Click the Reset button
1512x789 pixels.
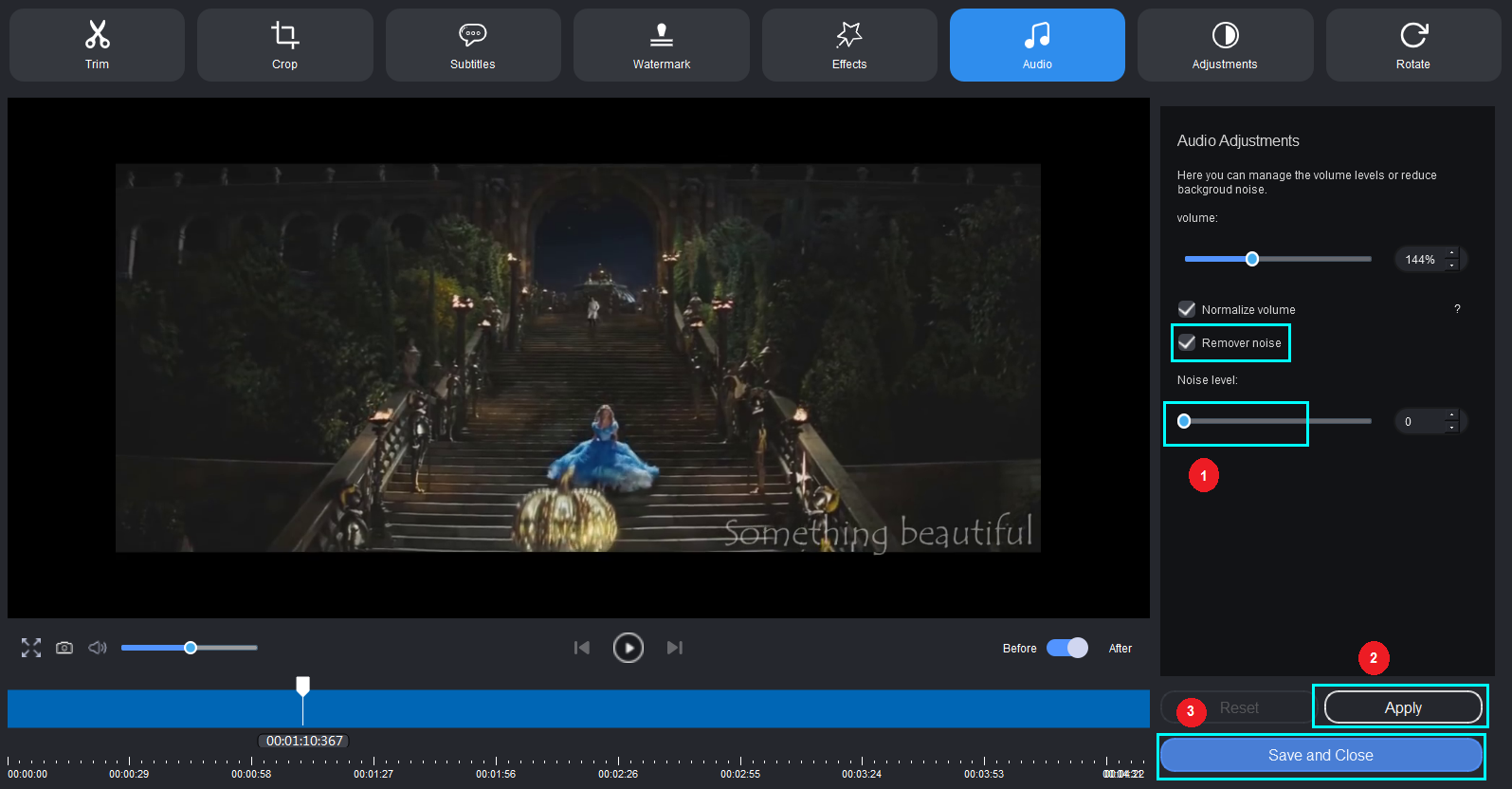coord(1239,707)
